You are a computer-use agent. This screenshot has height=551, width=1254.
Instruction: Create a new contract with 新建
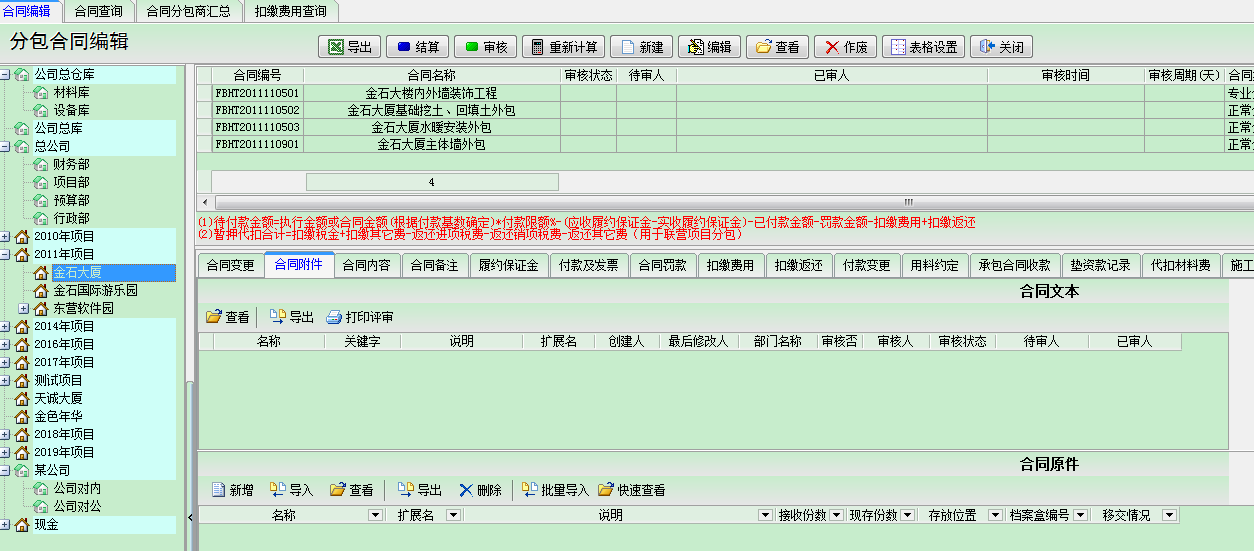coord(641,47)
